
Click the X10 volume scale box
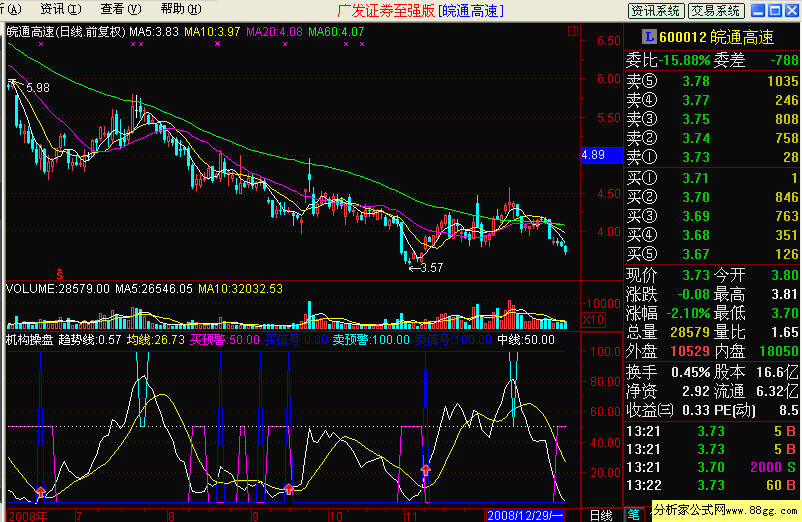pyautogui.click(x=593, y=320)
